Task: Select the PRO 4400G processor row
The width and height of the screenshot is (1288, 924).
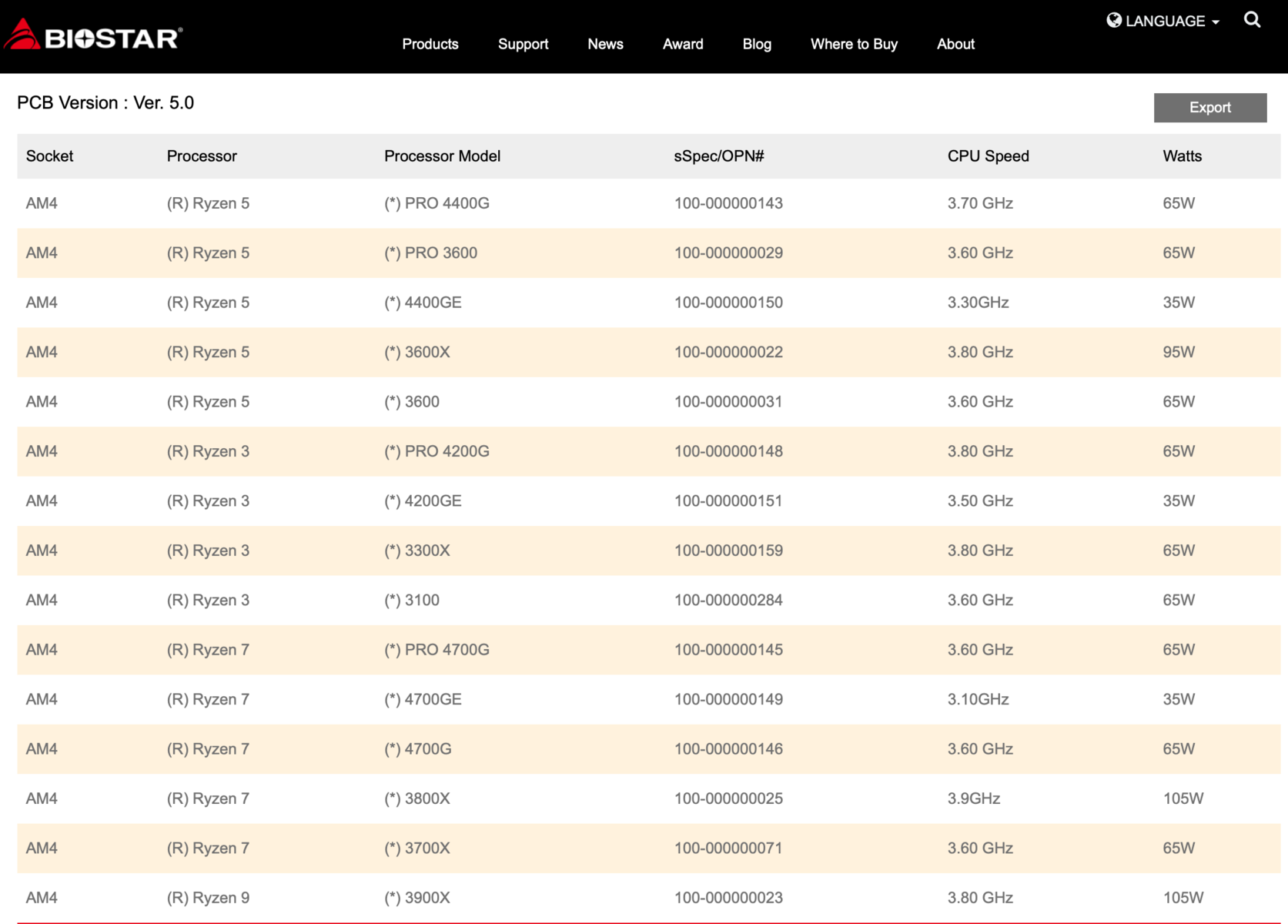Action: point(437,203)
